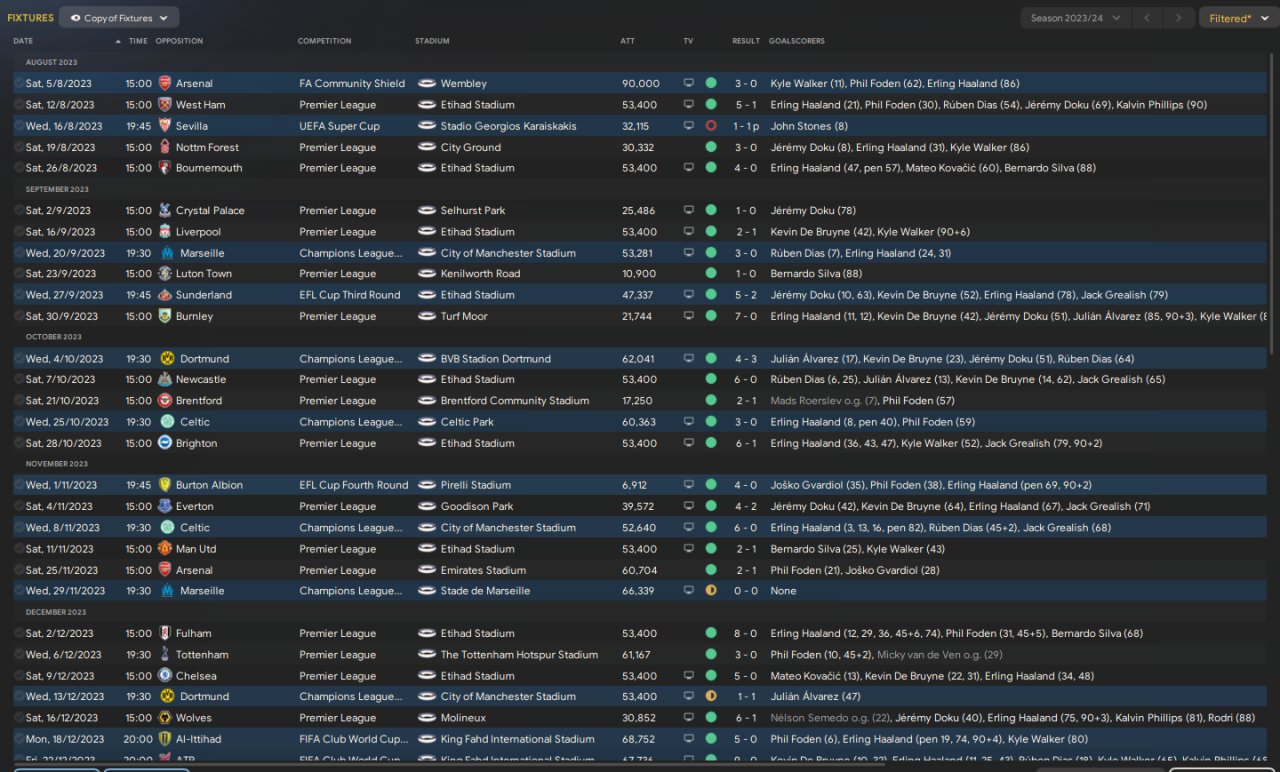Click the Stadio Georgios Karaiskakis stadium name
Screen dimensions: 1280x772
click(x=510, y=126)
